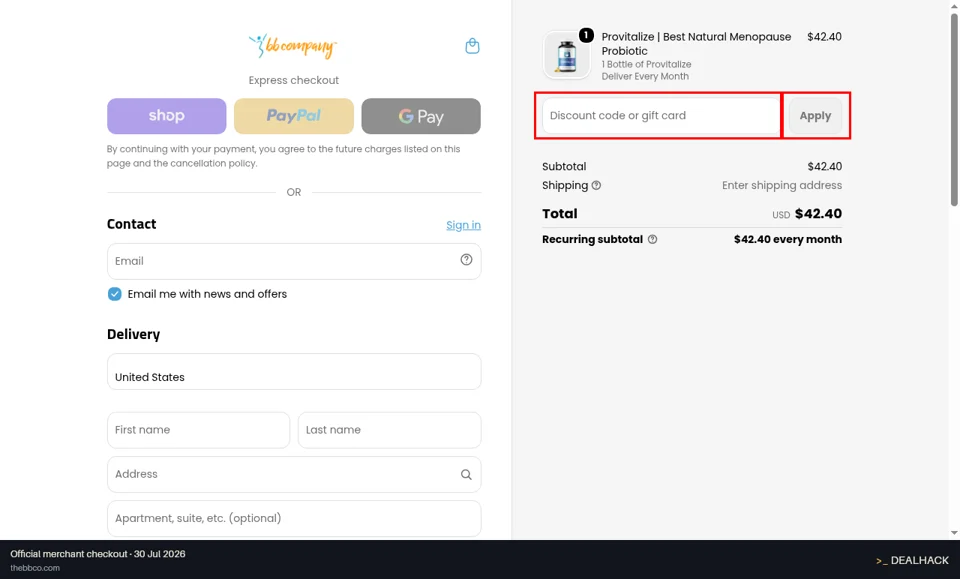This screenshot has height=579, width=960.
Task: Focus the Email input field
Action: (x=294, y=261)
